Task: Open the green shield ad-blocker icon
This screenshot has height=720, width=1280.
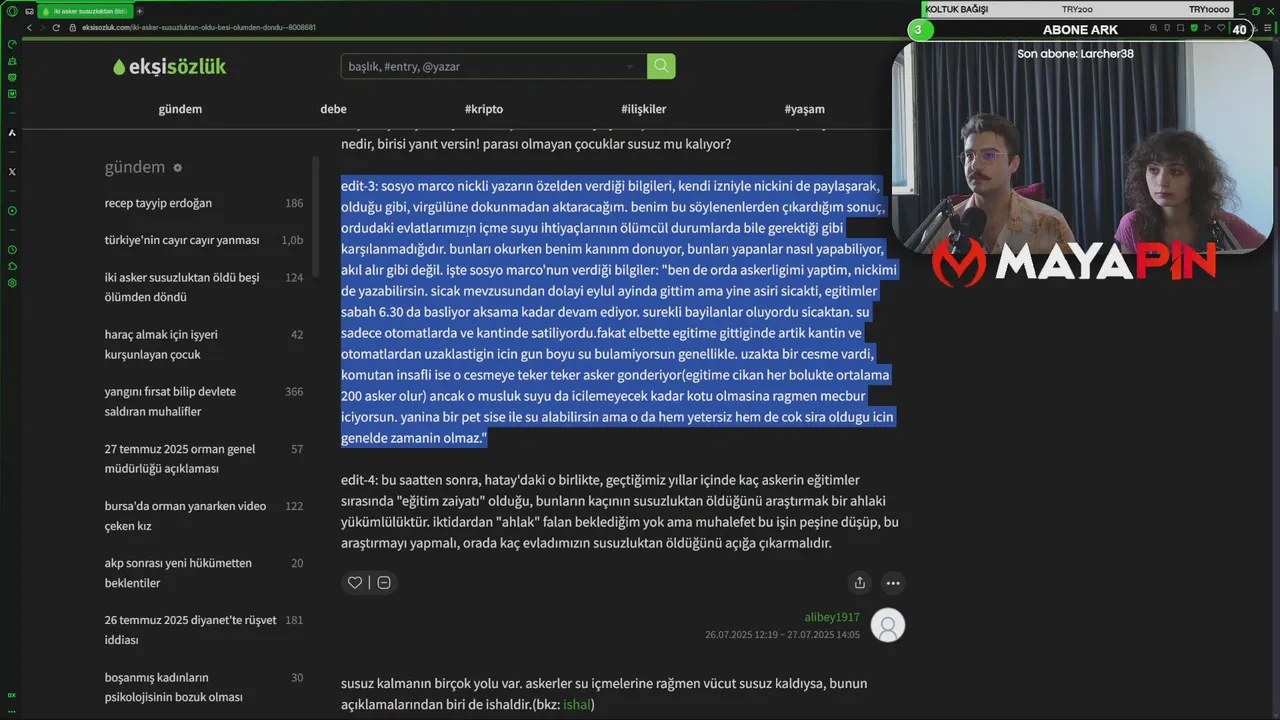Action: (1193, 28)
